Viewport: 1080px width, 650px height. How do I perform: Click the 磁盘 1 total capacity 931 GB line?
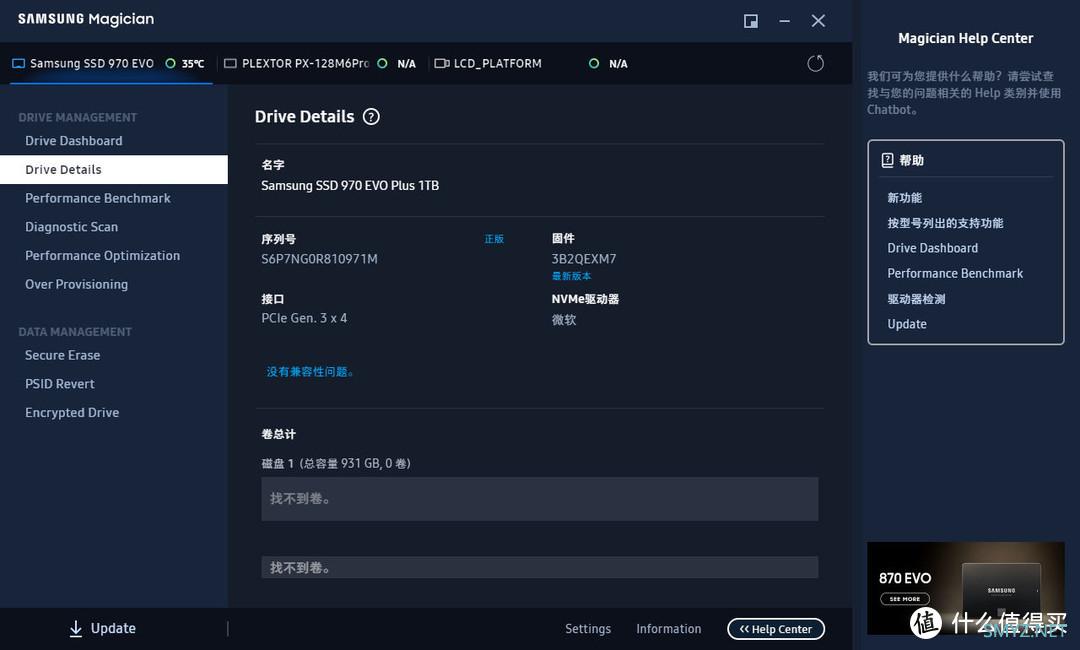(x=336, y=463)
